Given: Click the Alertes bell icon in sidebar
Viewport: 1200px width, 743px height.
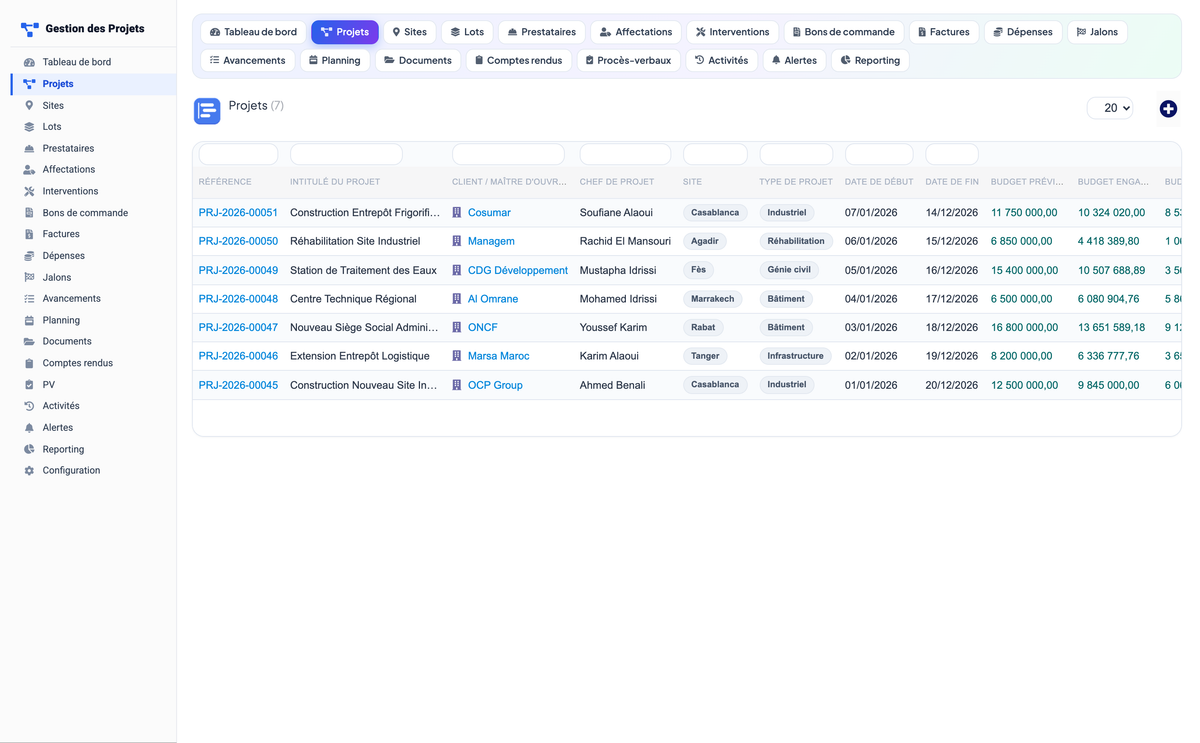Looking at the screenshot, I should 29,428.
